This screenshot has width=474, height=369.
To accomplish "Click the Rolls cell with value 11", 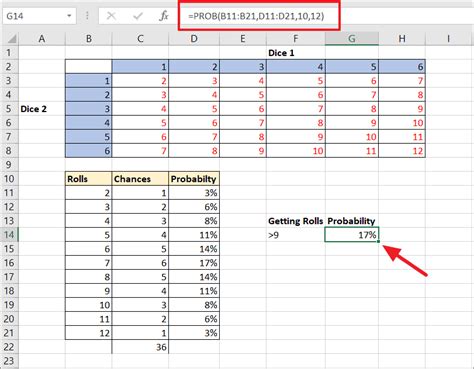I will (89, 319).
